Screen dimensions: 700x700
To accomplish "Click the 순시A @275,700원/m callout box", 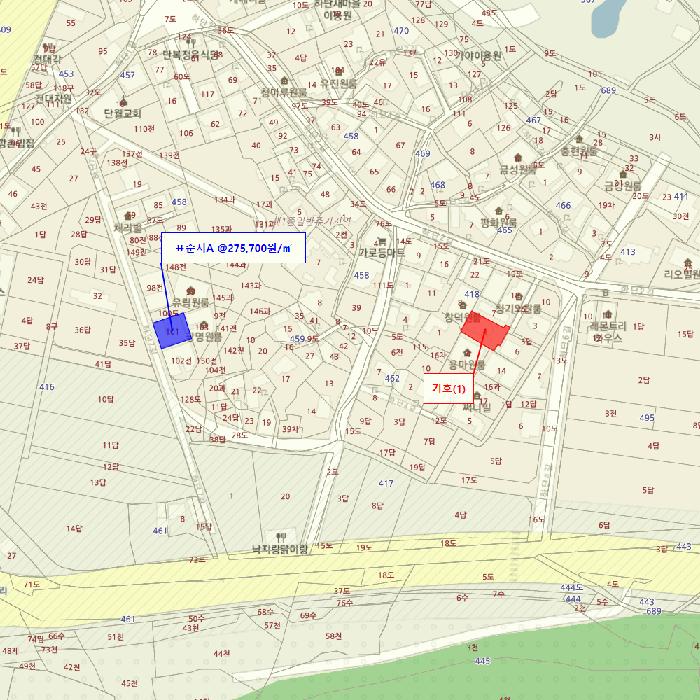I will [233, 248].
